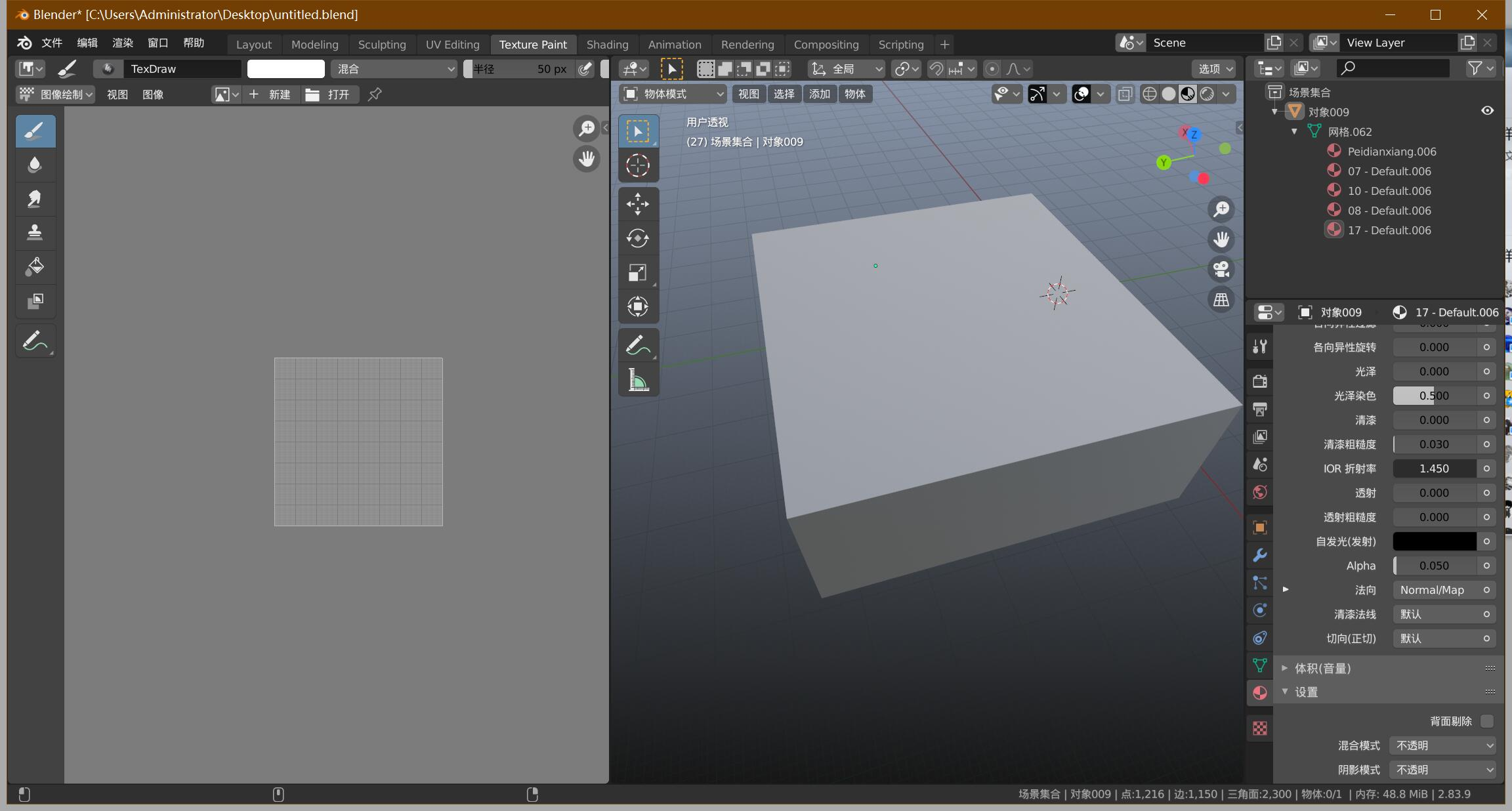Select the 3D Cursor tool
1512x811 pixels.
click(637, 165)
